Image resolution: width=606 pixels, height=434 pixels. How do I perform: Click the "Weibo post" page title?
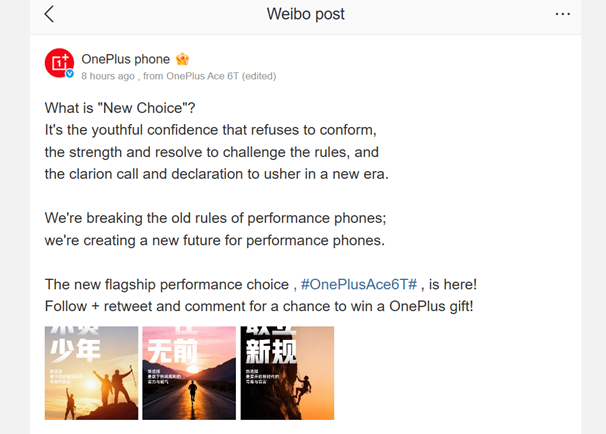(x=306, y=14)
